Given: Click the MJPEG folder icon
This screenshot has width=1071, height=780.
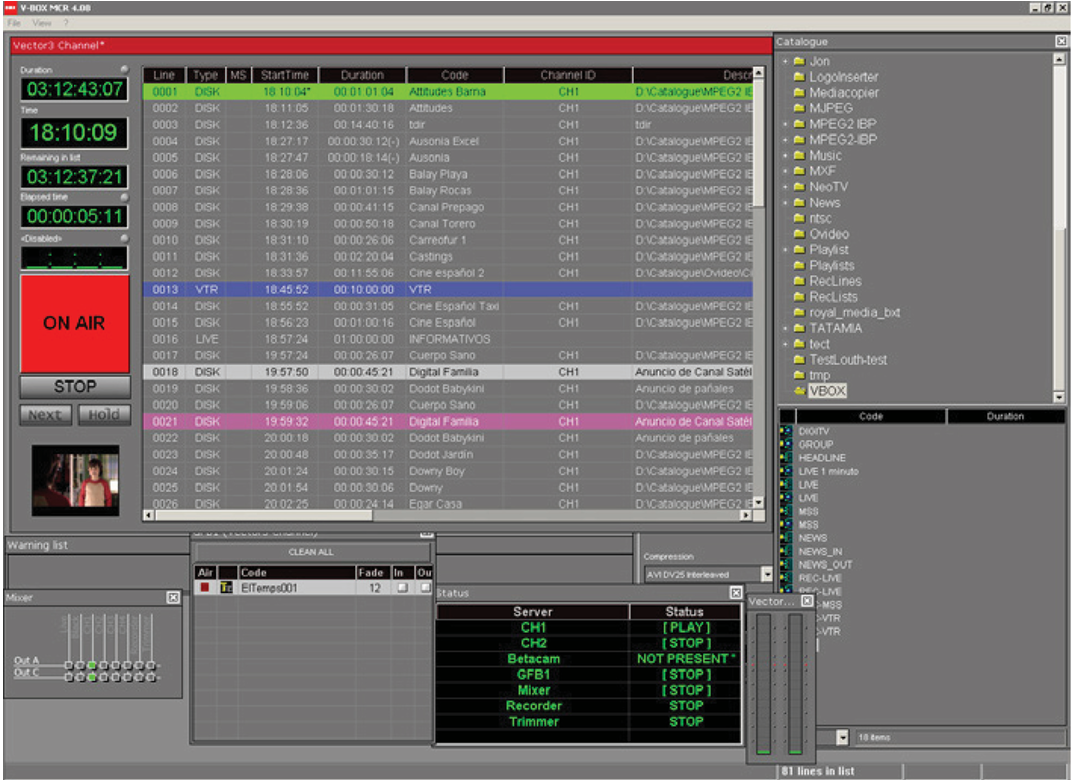Looking at the screenshot, I should (x=798, y=109).
